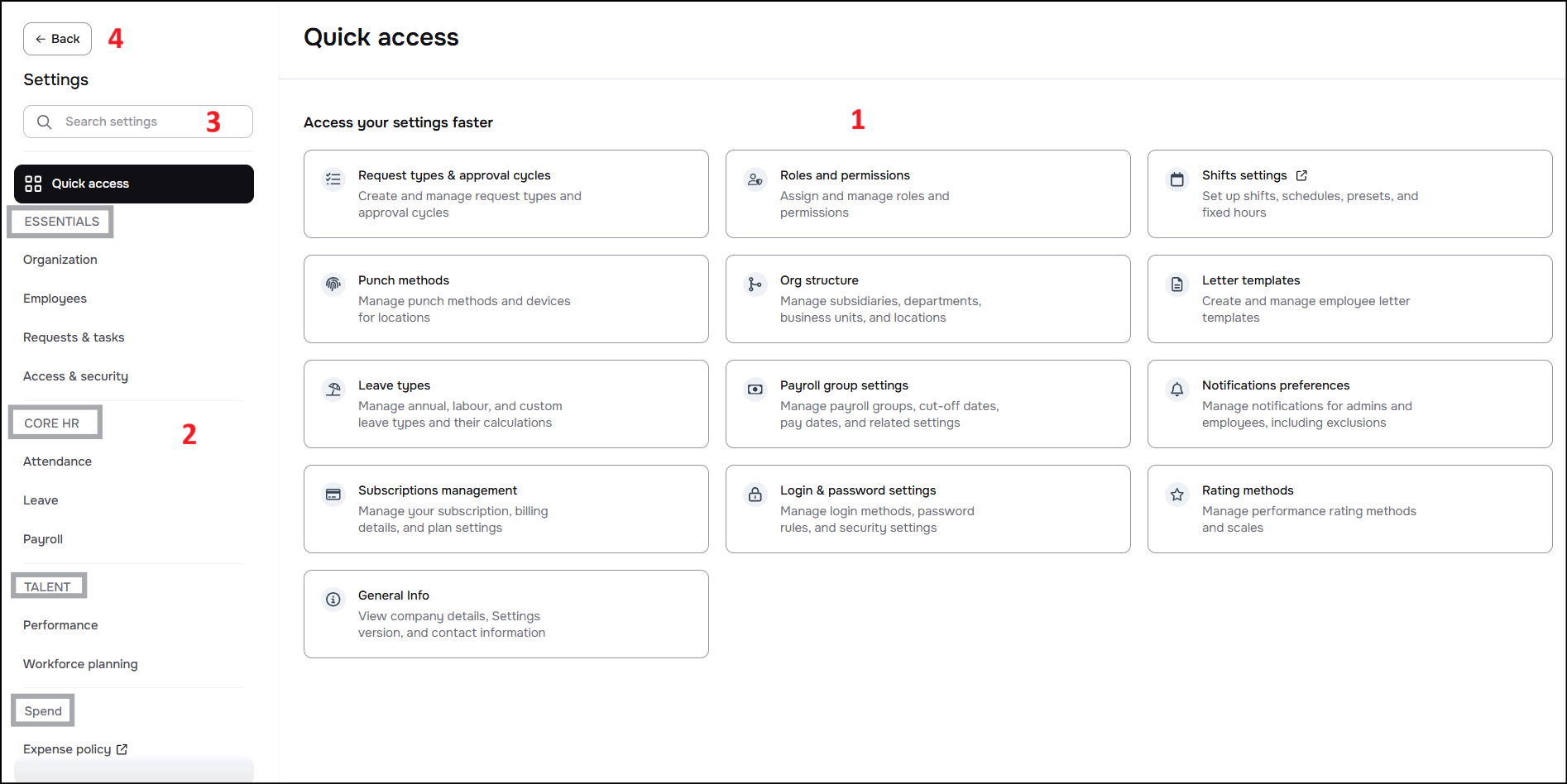Click the Org structure branch icon
Viewport: 1567px width, 784px height.
click(755, 284)
